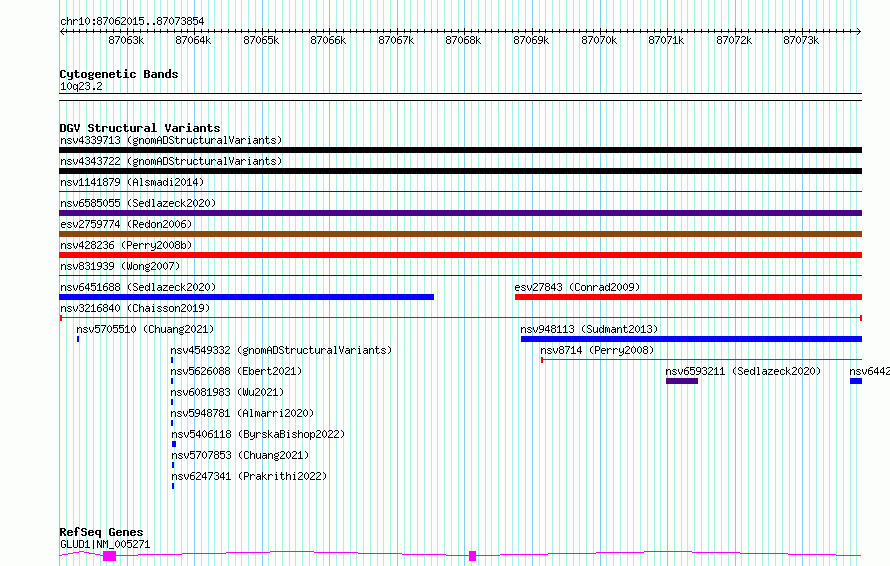Select the red esv27843 Conrad2009 bar
This screenshot has height=566, width=890.
688,297
